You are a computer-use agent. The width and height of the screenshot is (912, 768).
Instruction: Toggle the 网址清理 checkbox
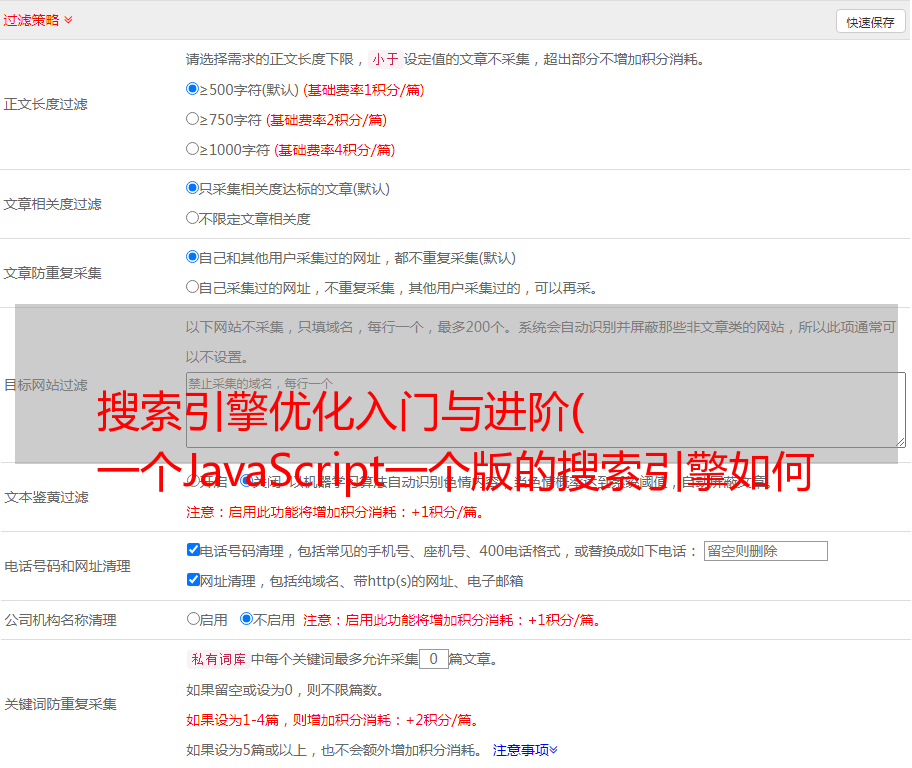pyautogui.click(x=193, y=580)
